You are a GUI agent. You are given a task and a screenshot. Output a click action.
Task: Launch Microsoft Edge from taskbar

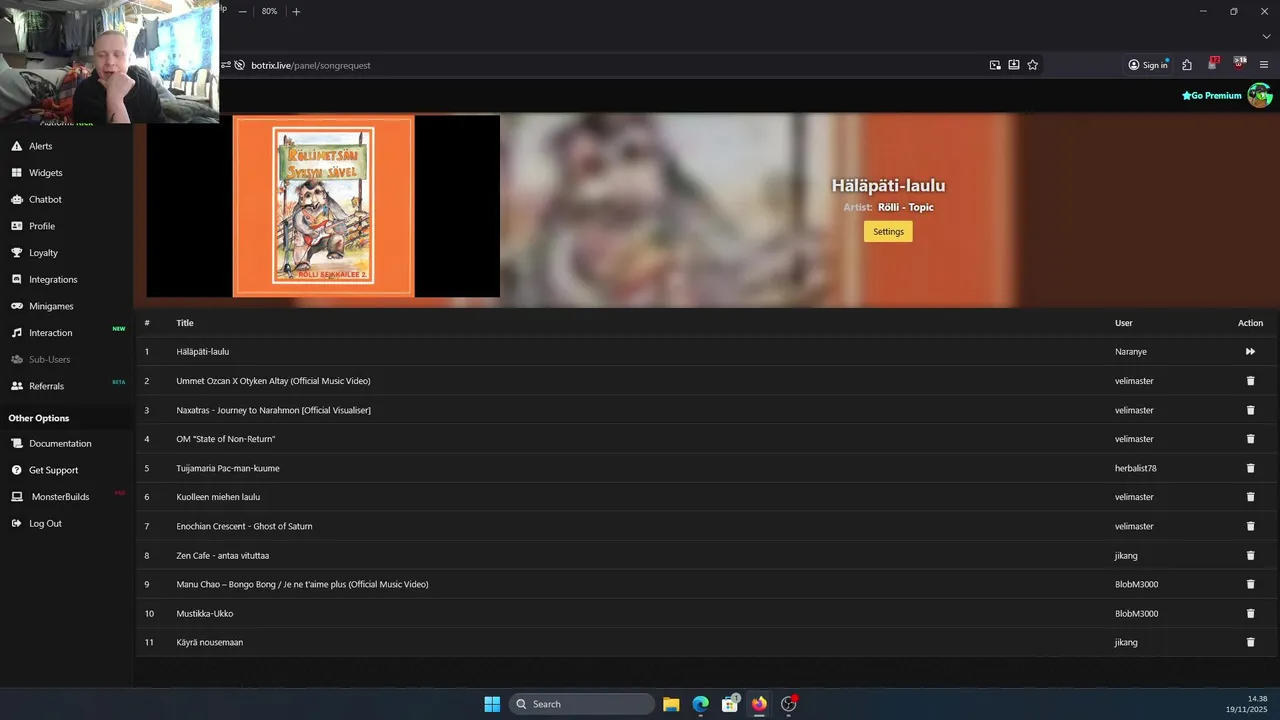tap(701, 704)
